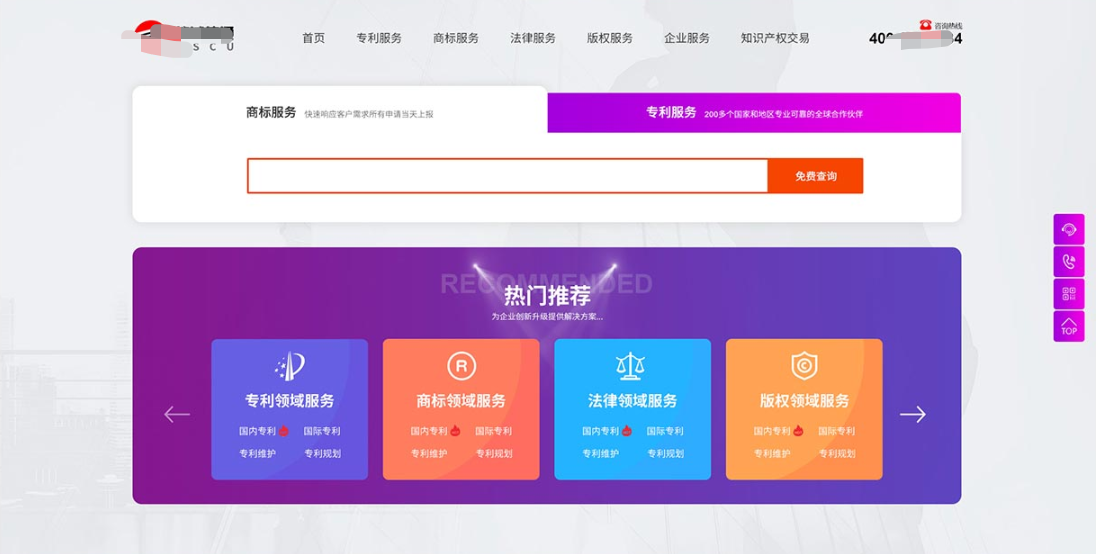Click the phone call icon in sidebar
Viewport: 1096px width, 554px height.
(1068, 262)
